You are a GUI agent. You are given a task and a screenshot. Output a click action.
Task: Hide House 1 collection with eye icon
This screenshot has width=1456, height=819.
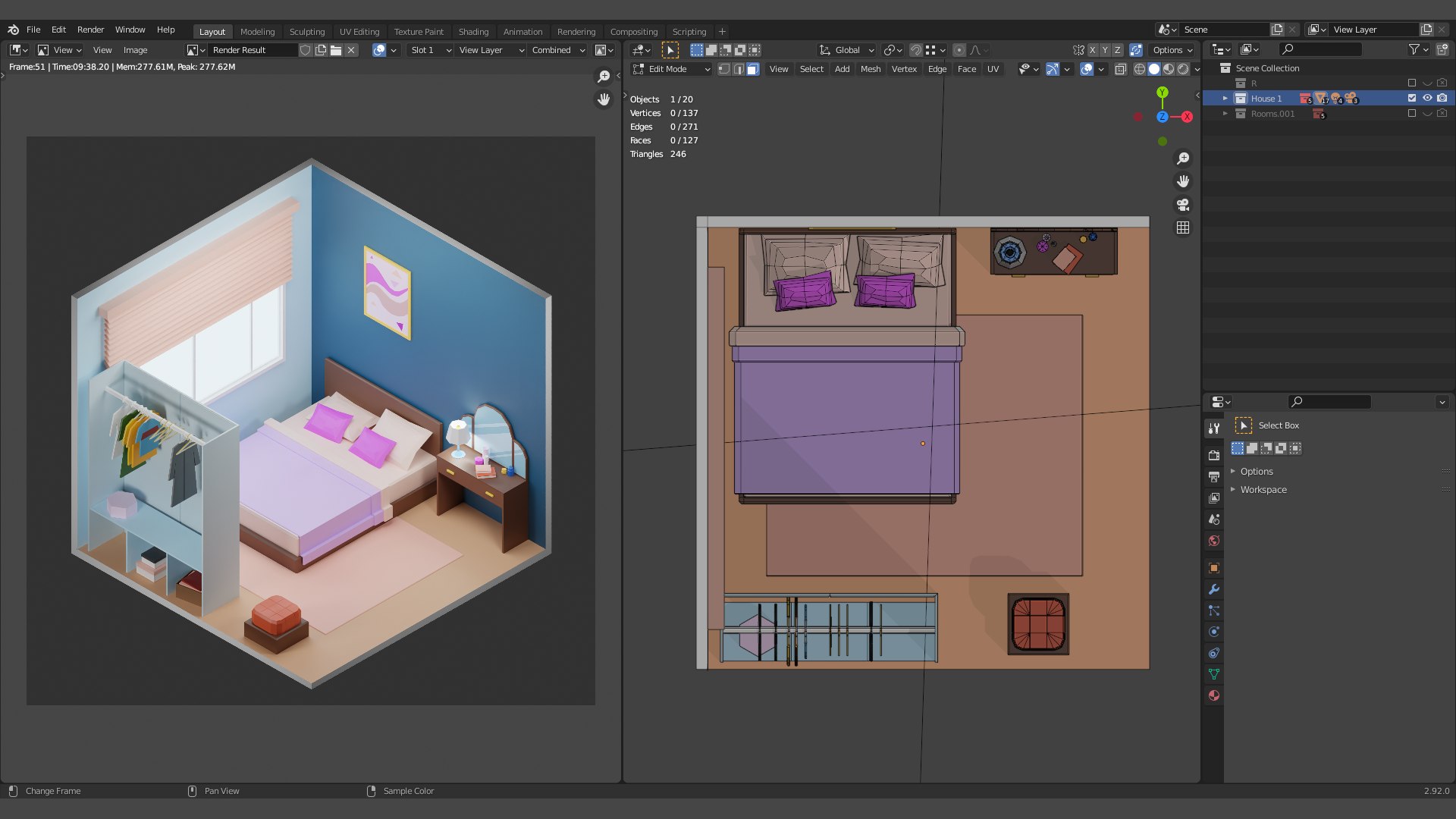(x=1427, y=98)
